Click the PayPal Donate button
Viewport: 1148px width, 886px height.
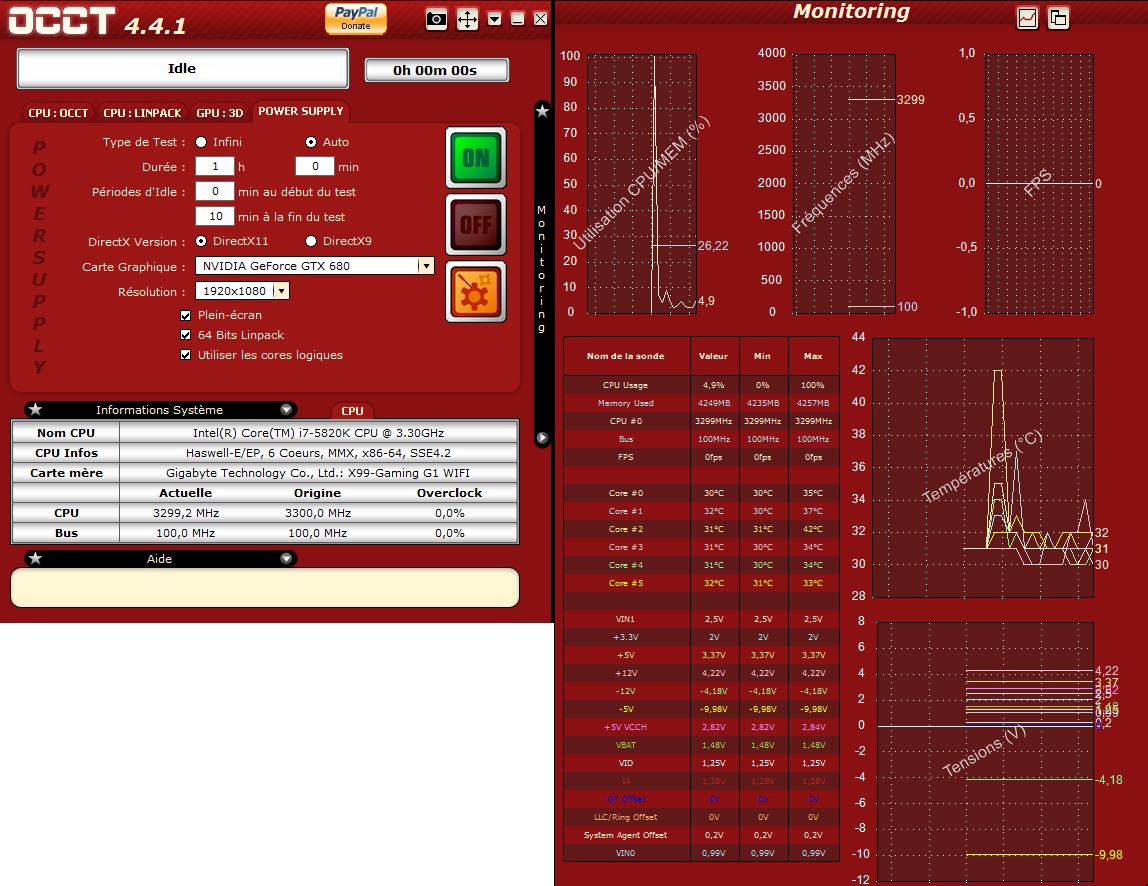(x=356, y=18)
